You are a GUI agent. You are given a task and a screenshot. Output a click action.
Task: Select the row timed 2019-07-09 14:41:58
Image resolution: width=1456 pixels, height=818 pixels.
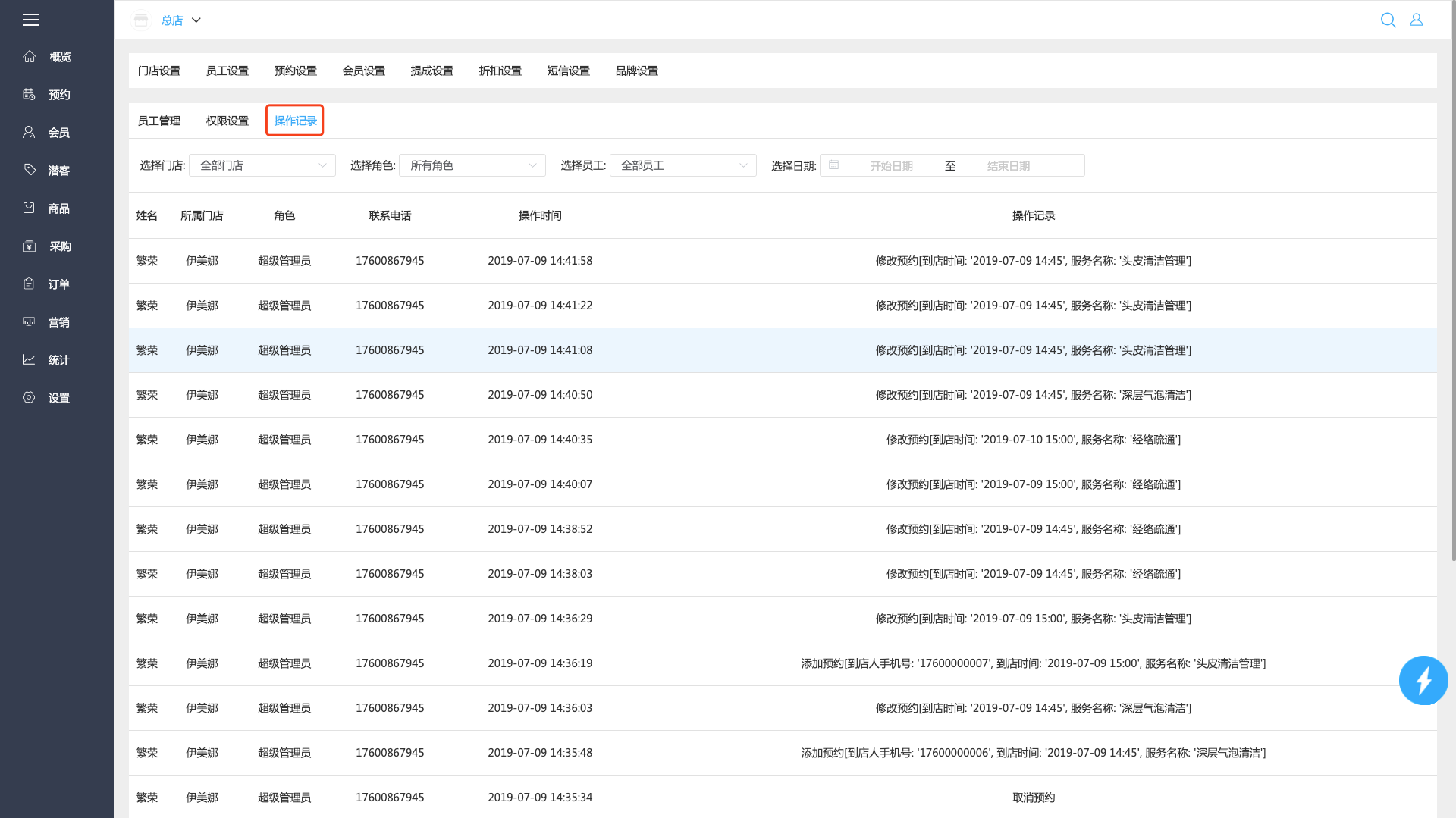click(x=783, y=261)
